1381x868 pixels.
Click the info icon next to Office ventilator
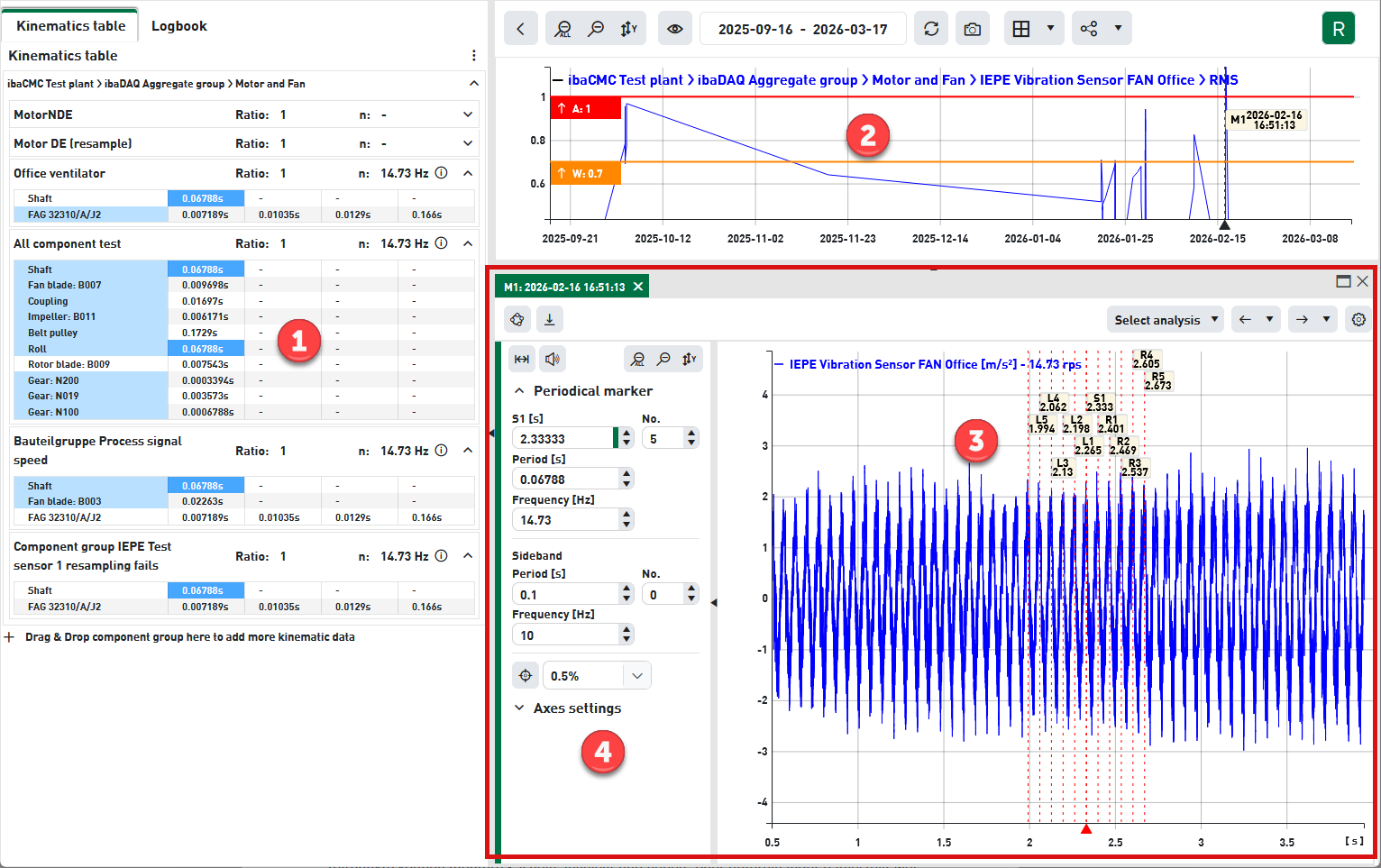click(x=441, y=173)
